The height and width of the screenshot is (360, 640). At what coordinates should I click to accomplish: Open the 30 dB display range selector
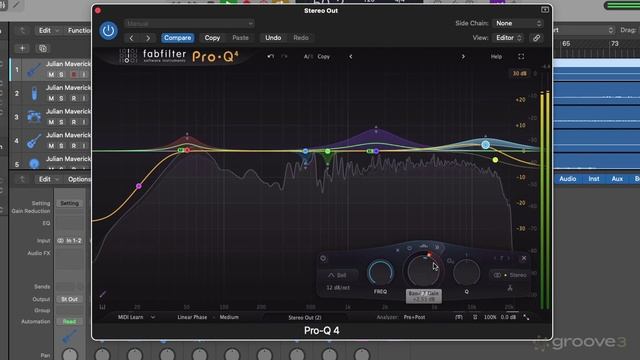point(519,73)
